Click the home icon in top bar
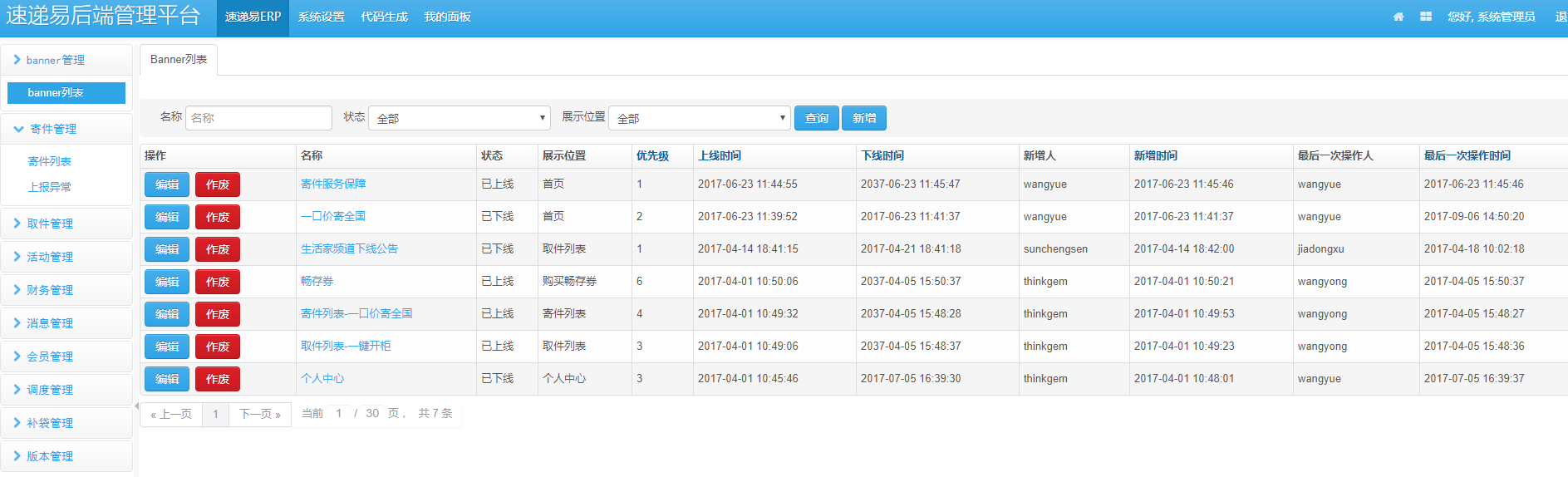This screenshot has width=1568, height=477. [x=1398, y=17]
